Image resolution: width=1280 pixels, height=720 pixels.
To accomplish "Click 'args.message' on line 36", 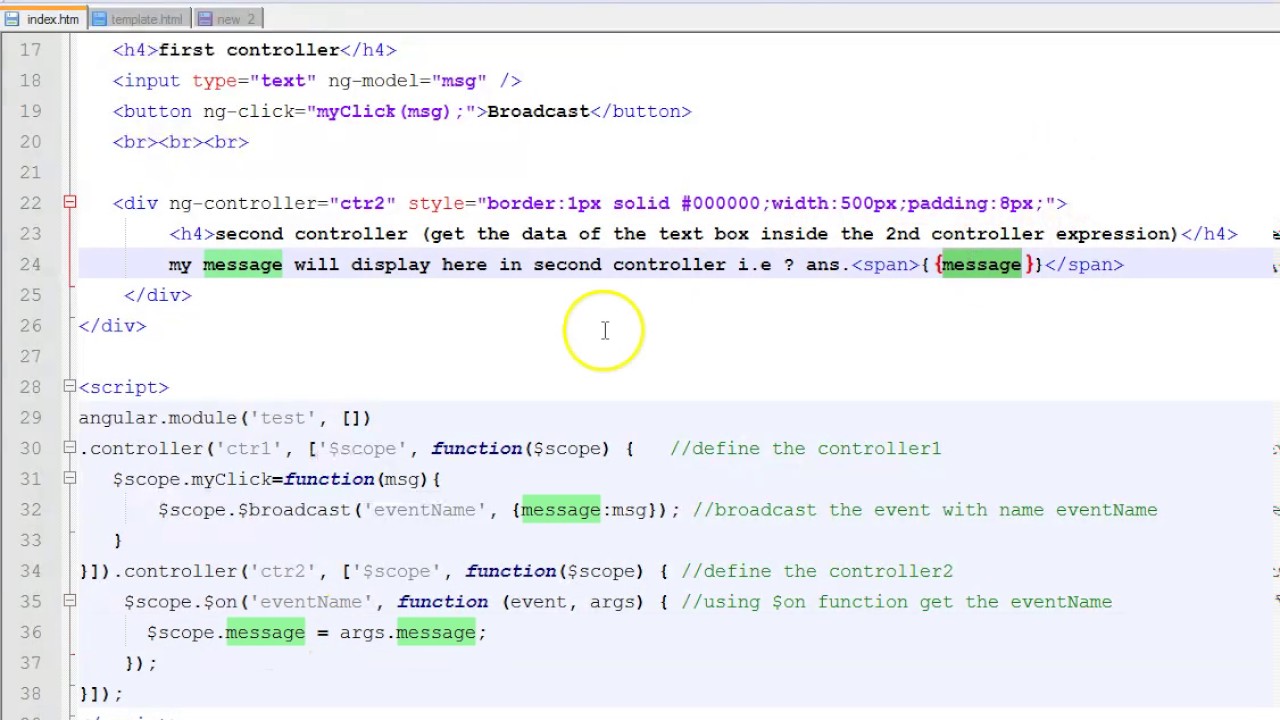I will pos(407,632).
